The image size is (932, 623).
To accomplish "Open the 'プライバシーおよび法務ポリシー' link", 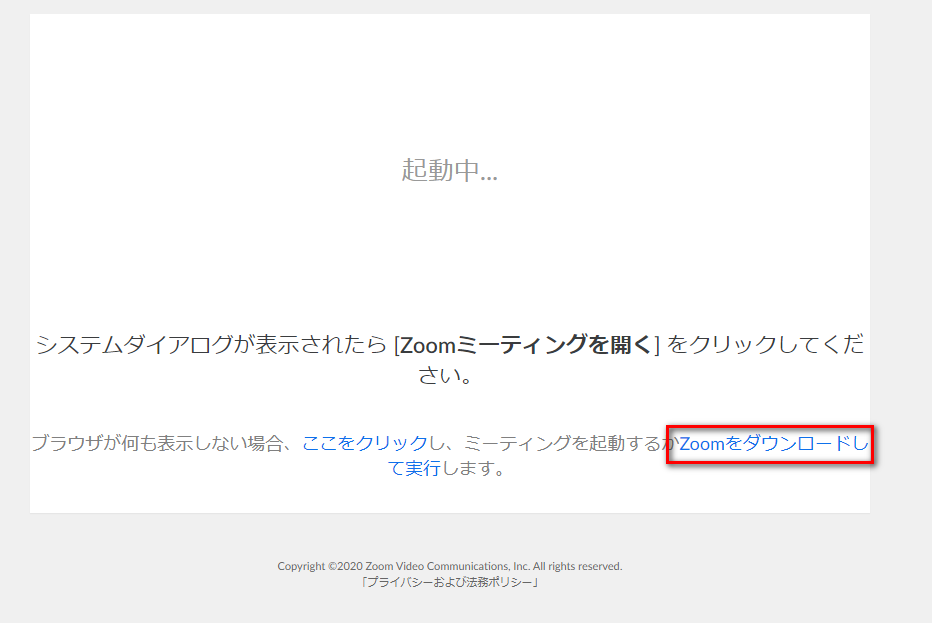I will pos(449,582).
